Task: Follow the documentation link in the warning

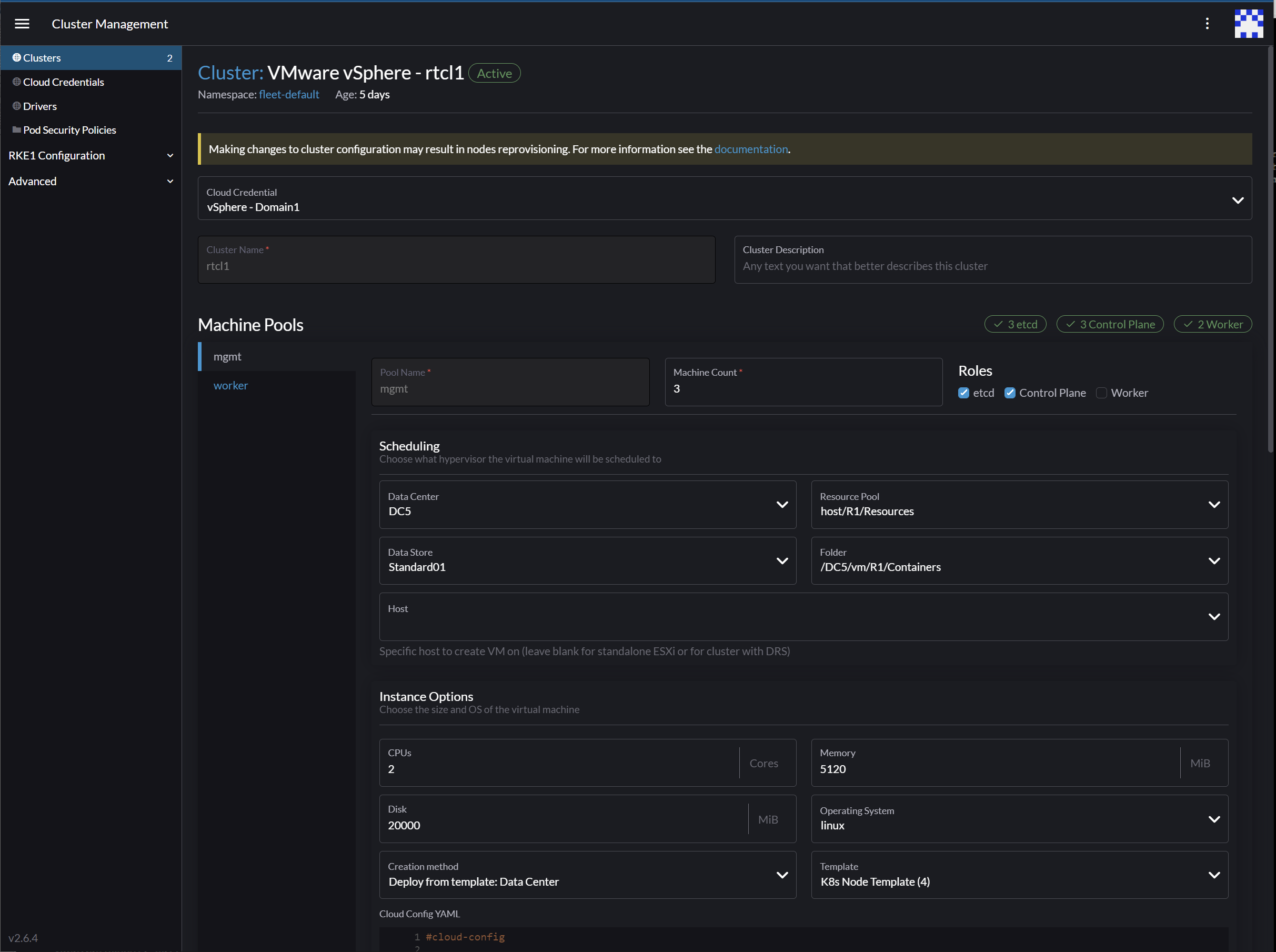Action: click(x=751, y=149)
